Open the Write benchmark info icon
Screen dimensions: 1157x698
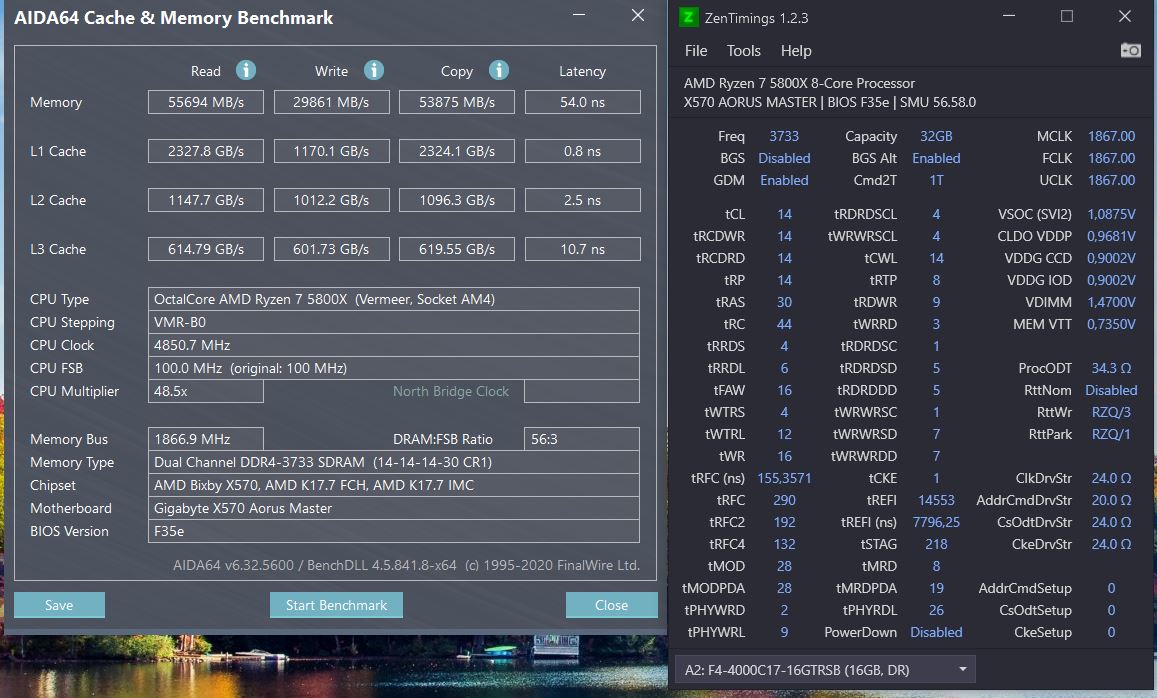click(374, 70)
